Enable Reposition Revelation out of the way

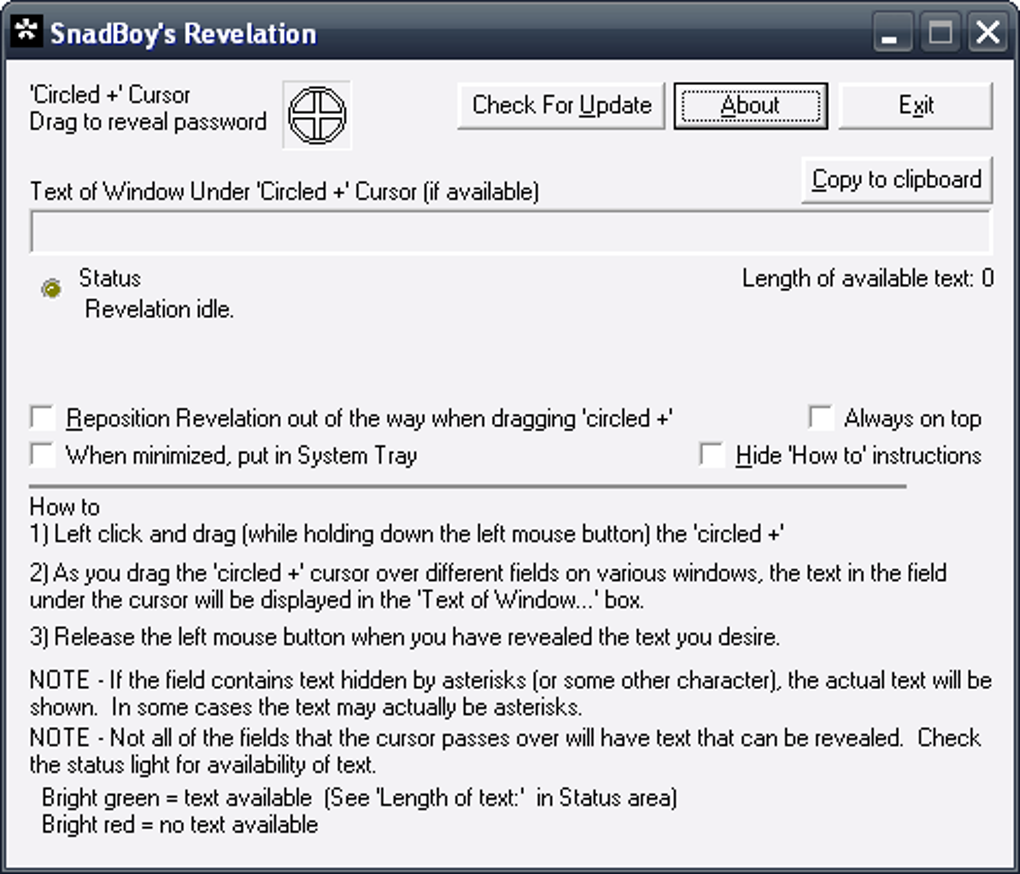click(43, 417)
